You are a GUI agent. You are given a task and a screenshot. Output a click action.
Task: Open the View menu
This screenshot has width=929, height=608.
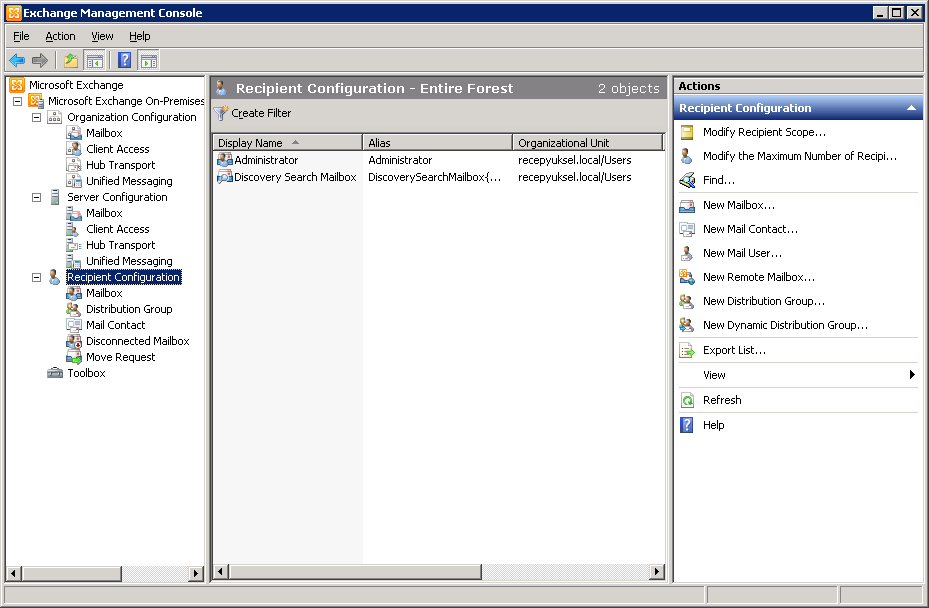102,36
